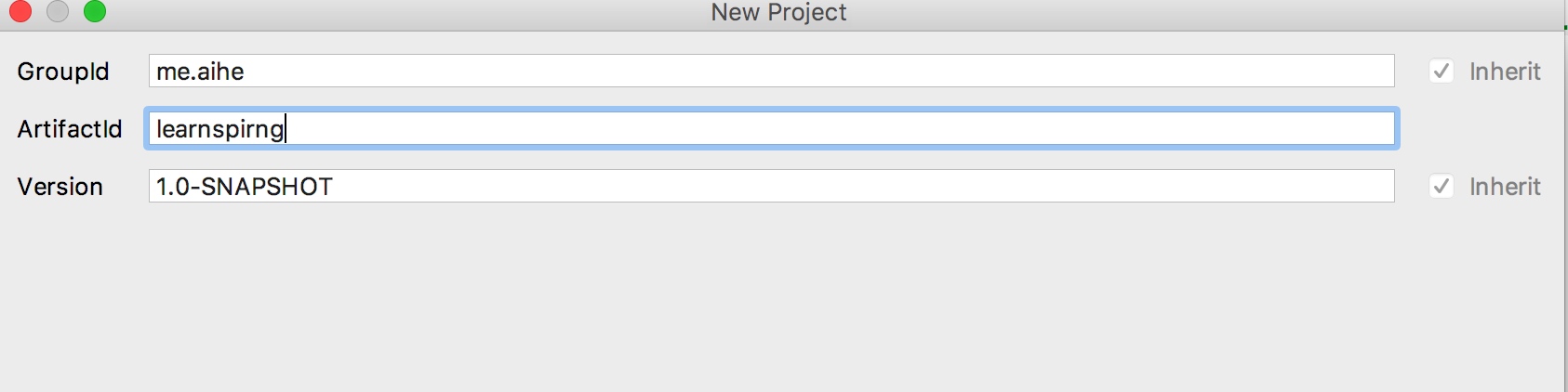Click the "New Project" window title text
Screen dimensions: 1568x392
tap(778, 13)
